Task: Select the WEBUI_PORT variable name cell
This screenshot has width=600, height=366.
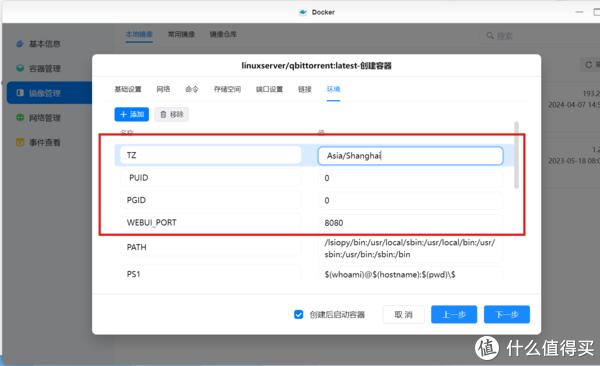Action: pos(210,222)
